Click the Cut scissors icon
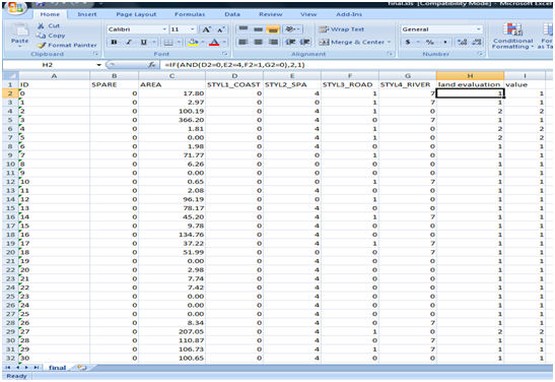 point(41,26)
